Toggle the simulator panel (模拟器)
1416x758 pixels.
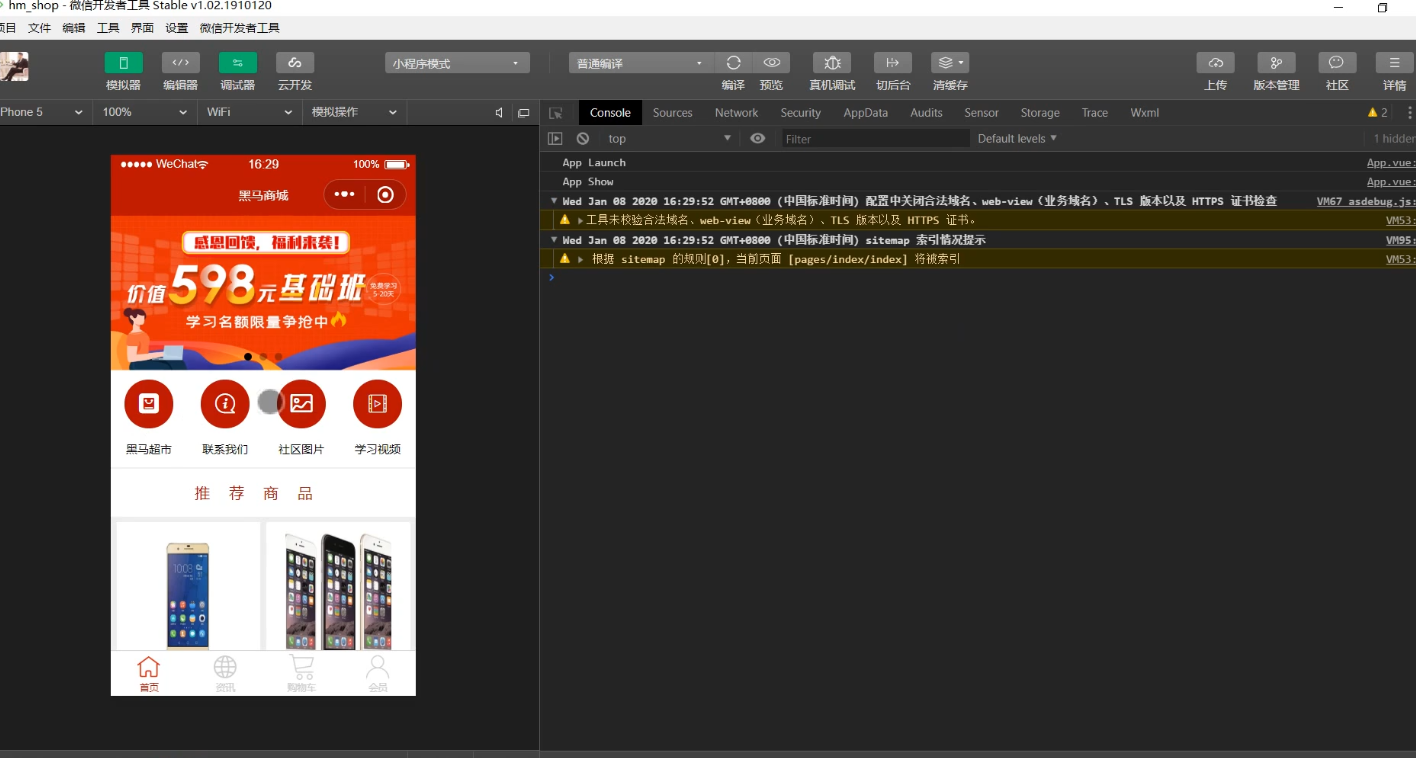(123, 63)
